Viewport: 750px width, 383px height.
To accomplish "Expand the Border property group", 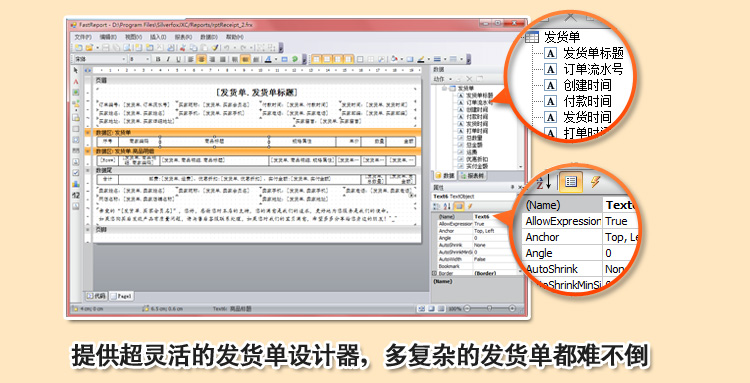I will [x=434, y=273].
